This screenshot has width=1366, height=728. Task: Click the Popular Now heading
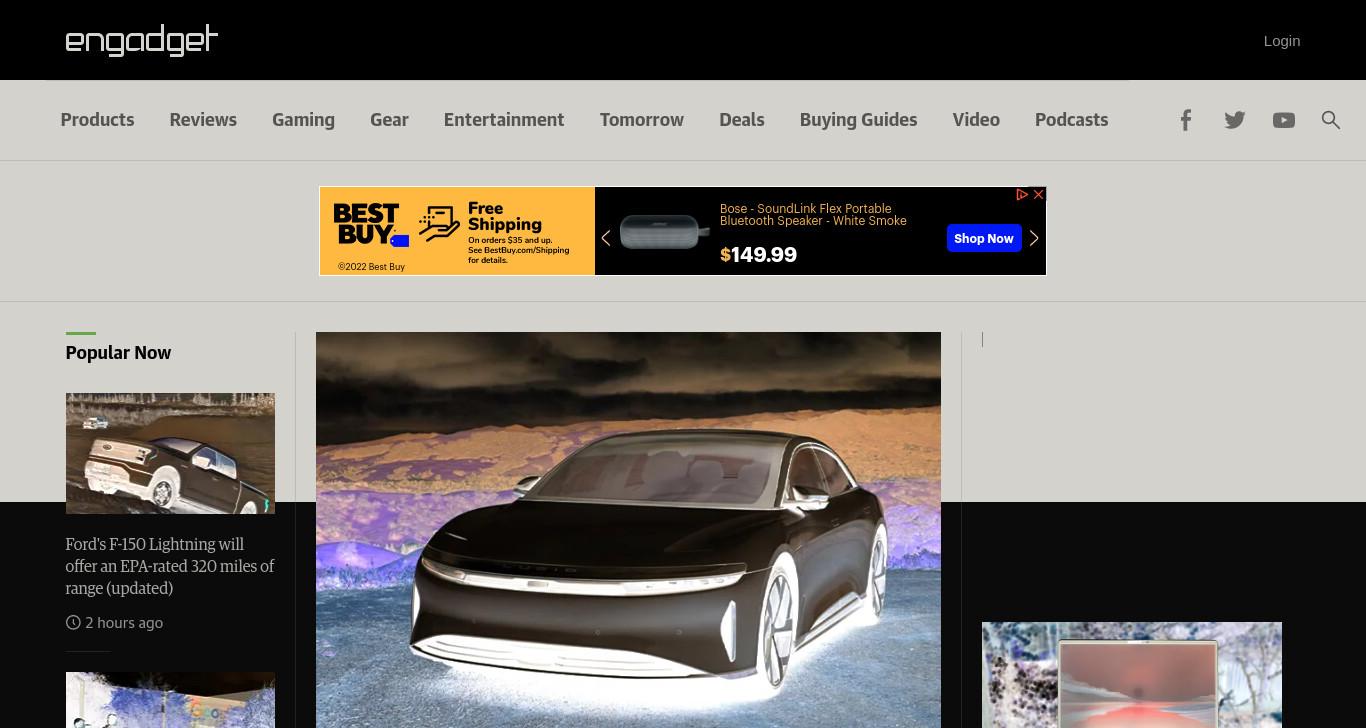tap(118, 353)
